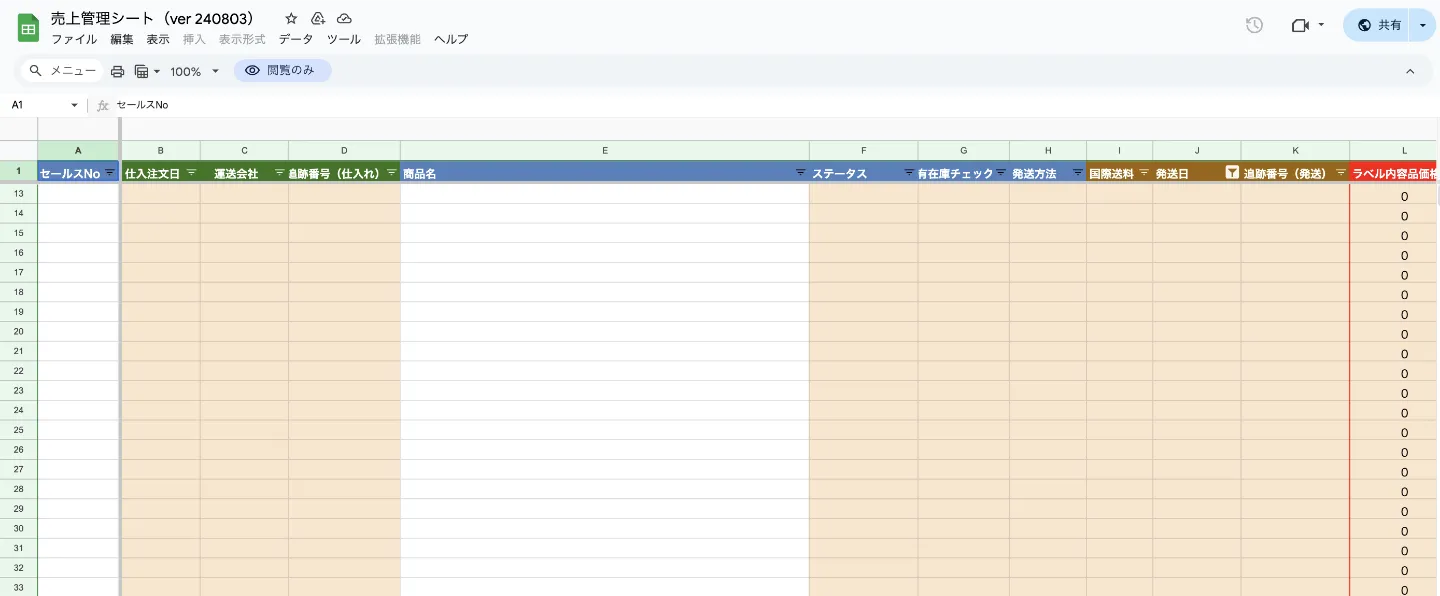The height and width of the screenshot is (596, 1440).
Task: Click the メニュー search box
Action: [x=62, y=71]
